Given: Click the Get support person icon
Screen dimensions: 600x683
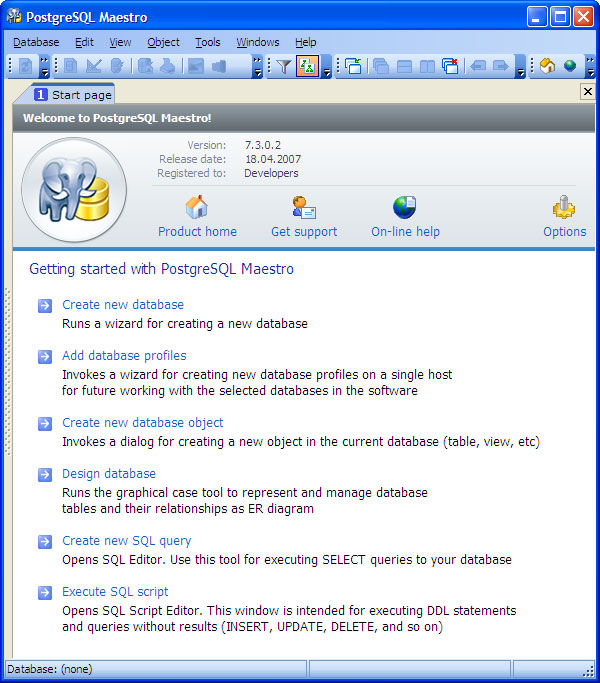Looking at the screenshot, I should pyautogui.click(x=304, y=207).
